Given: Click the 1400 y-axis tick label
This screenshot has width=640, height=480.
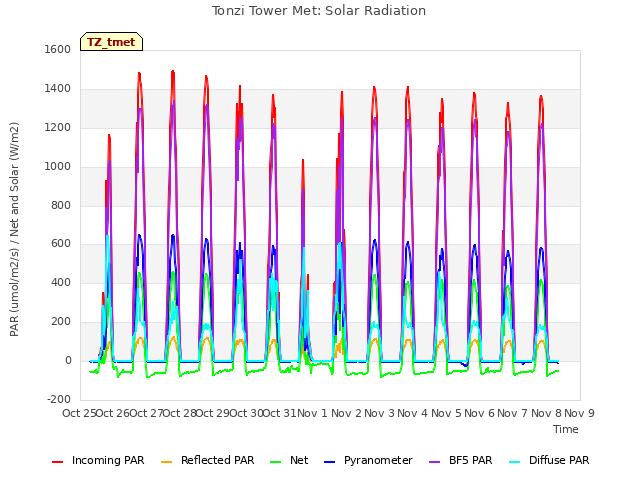Looking at the screenshot, I should point(58,89).
